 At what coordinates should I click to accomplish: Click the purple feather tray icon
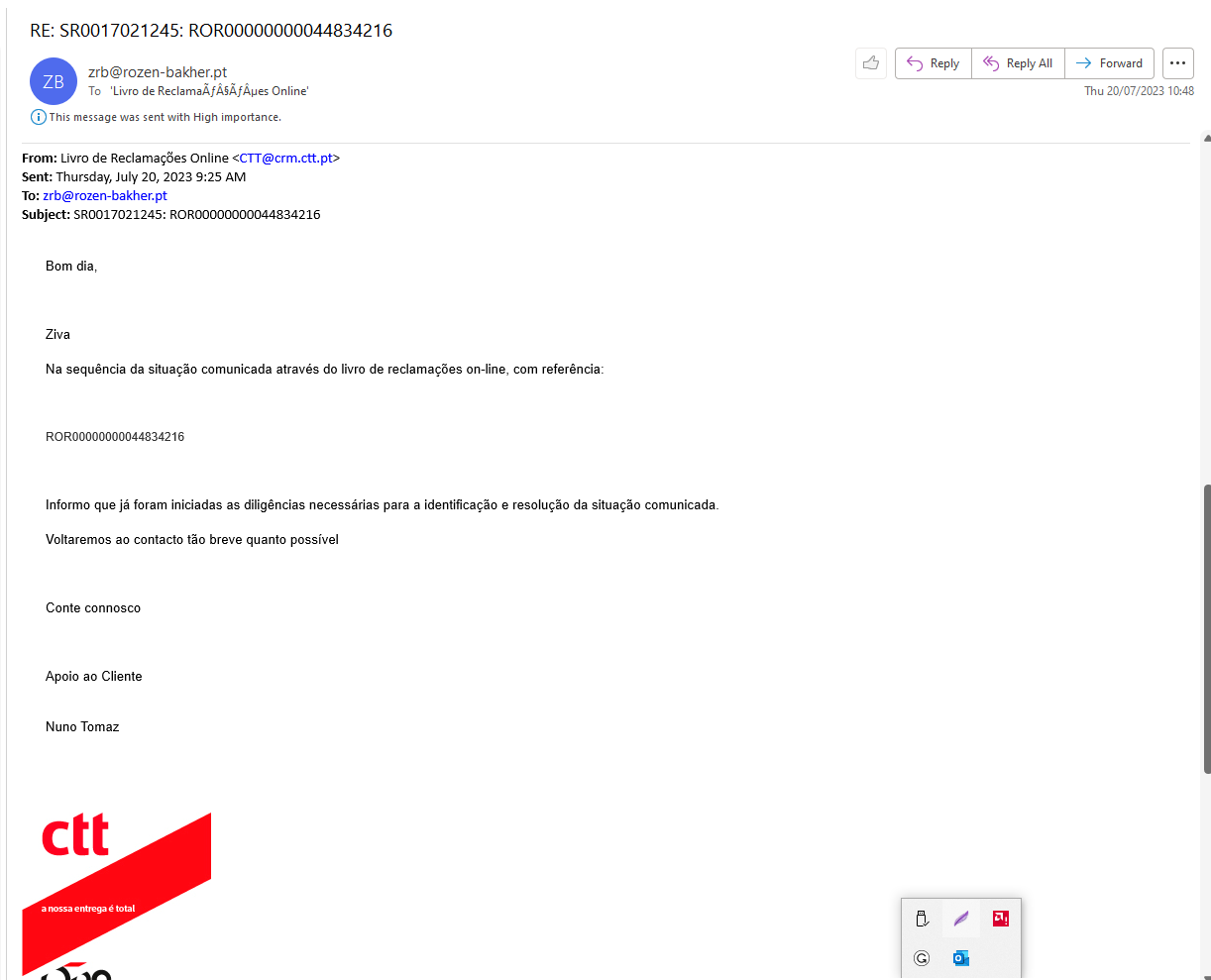pos(960,919)
